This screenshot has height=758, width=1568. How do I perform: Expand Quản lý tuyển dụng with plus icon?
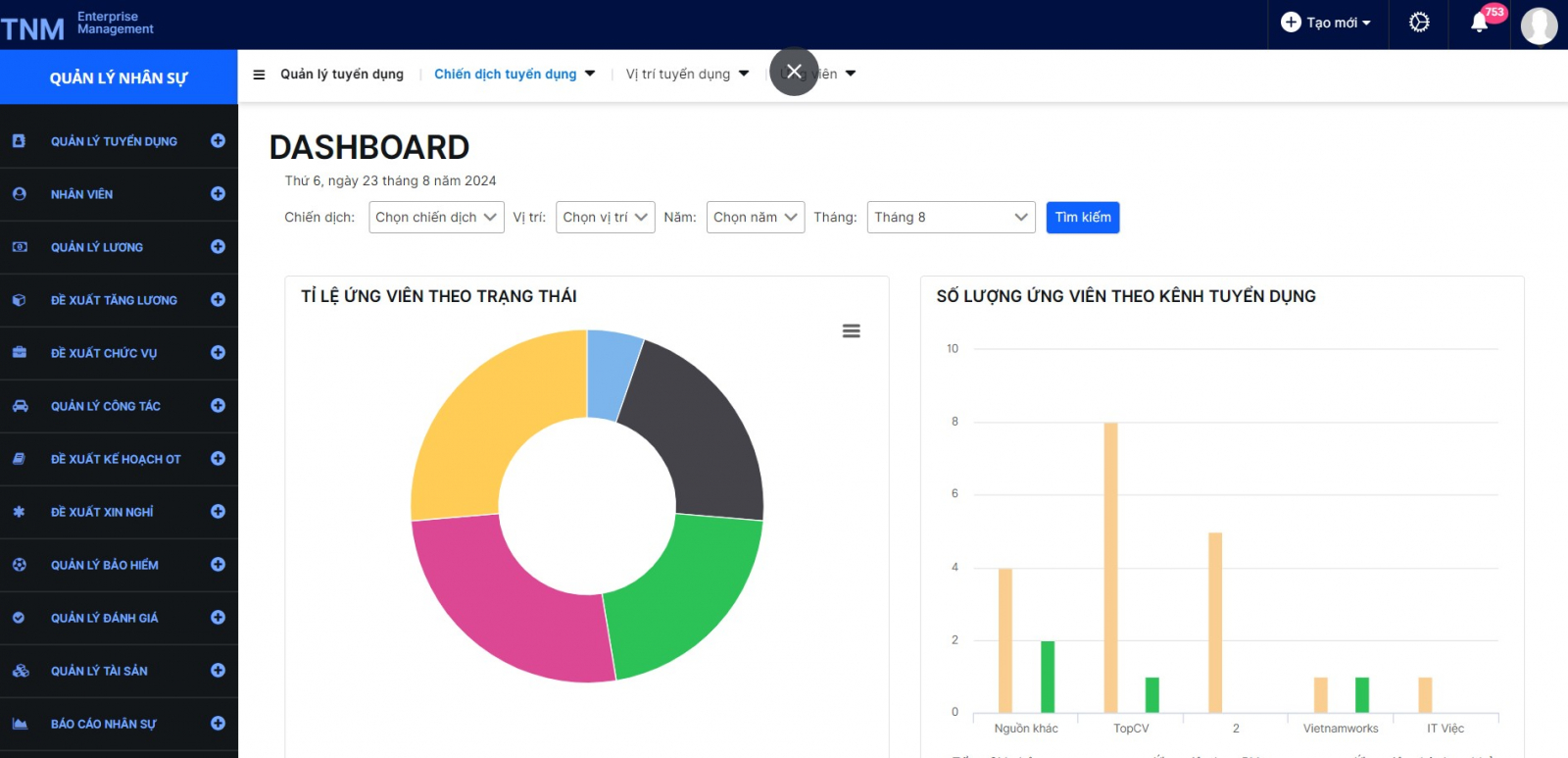(x=218, y=141)
